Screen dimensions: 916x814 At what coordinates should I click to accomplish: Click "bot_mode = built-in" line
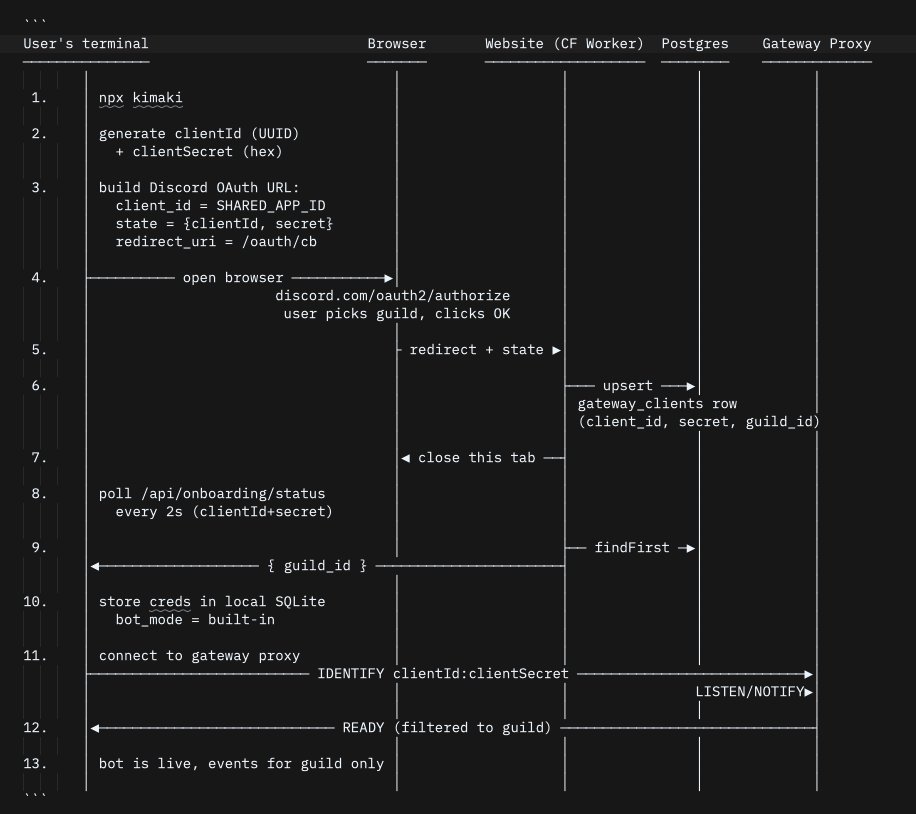tap(195, 620)
